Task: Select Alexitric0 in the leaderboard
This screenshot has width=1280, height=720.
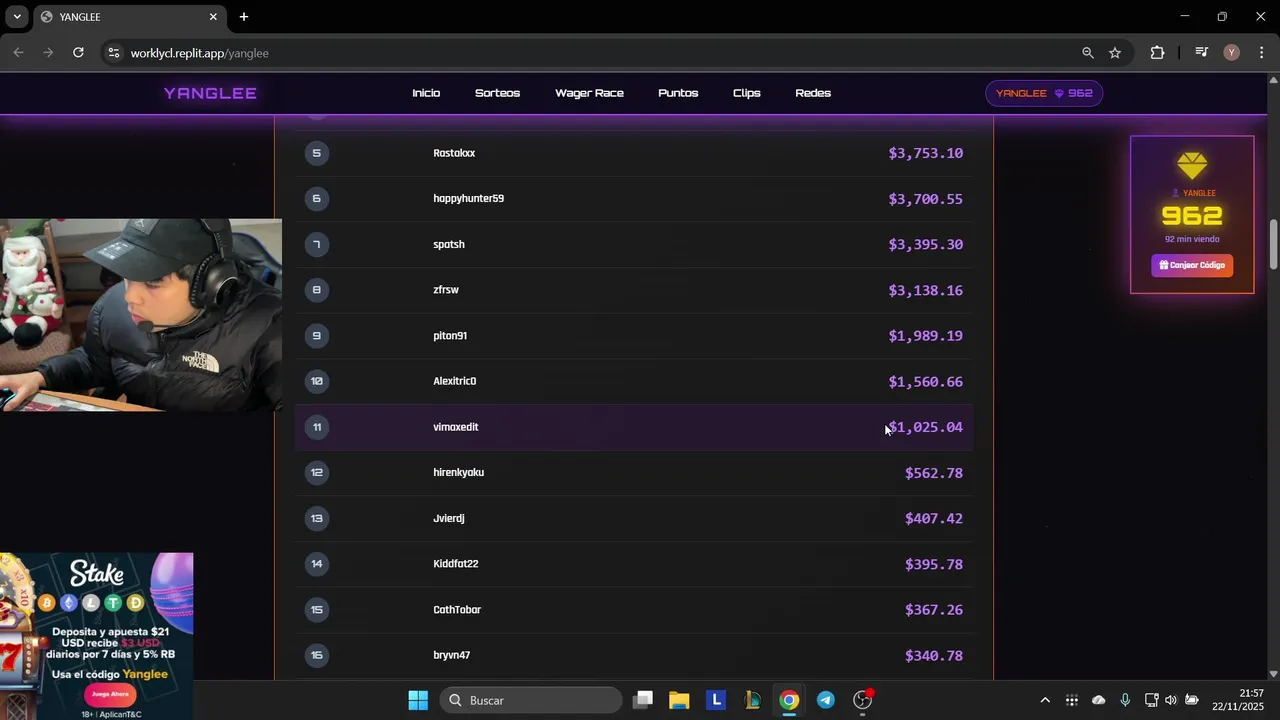Action: (455, 382)
